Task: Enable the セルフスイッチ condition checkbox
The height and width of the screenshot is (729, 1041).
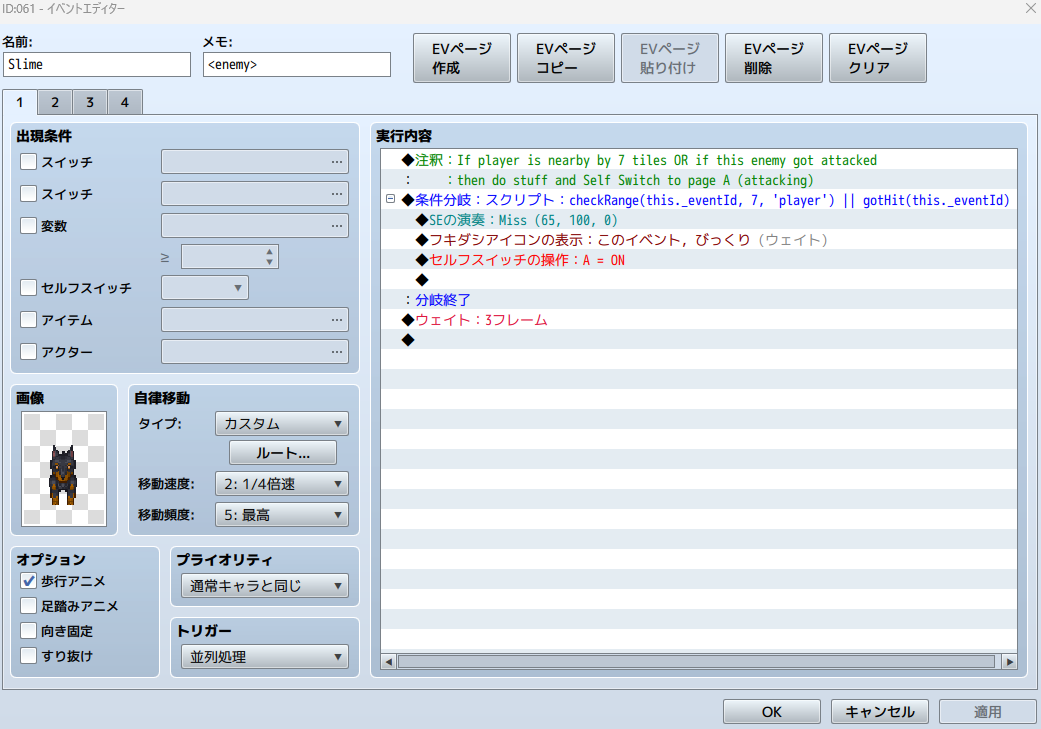Action: 29,288
